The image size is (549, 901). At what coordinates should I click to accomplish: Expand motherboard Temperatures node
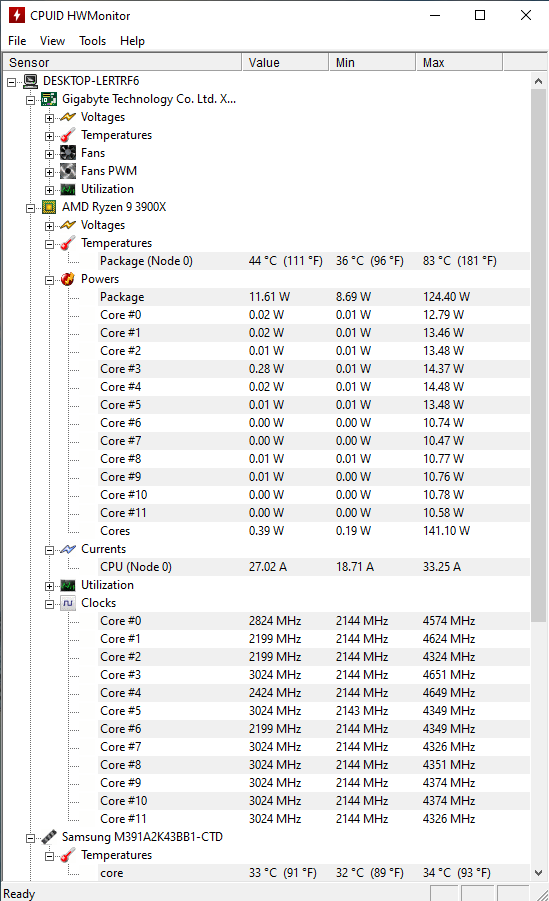pos(49,136)
